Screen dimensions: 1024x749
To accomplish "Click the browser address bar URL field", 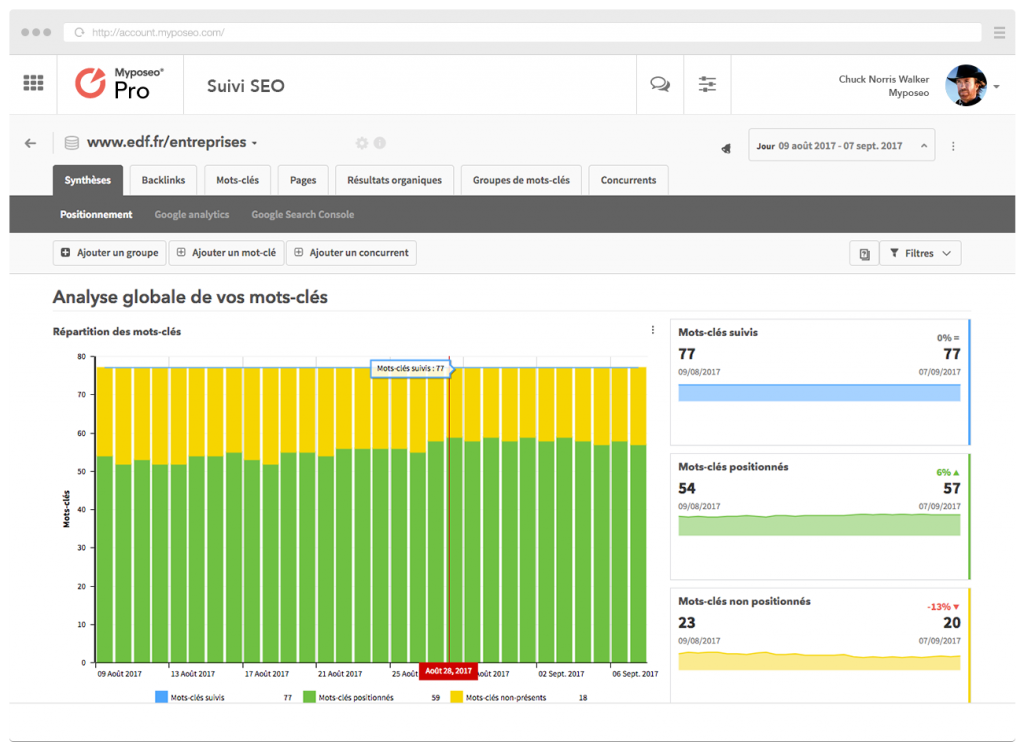I will click(x=522, y=32).
